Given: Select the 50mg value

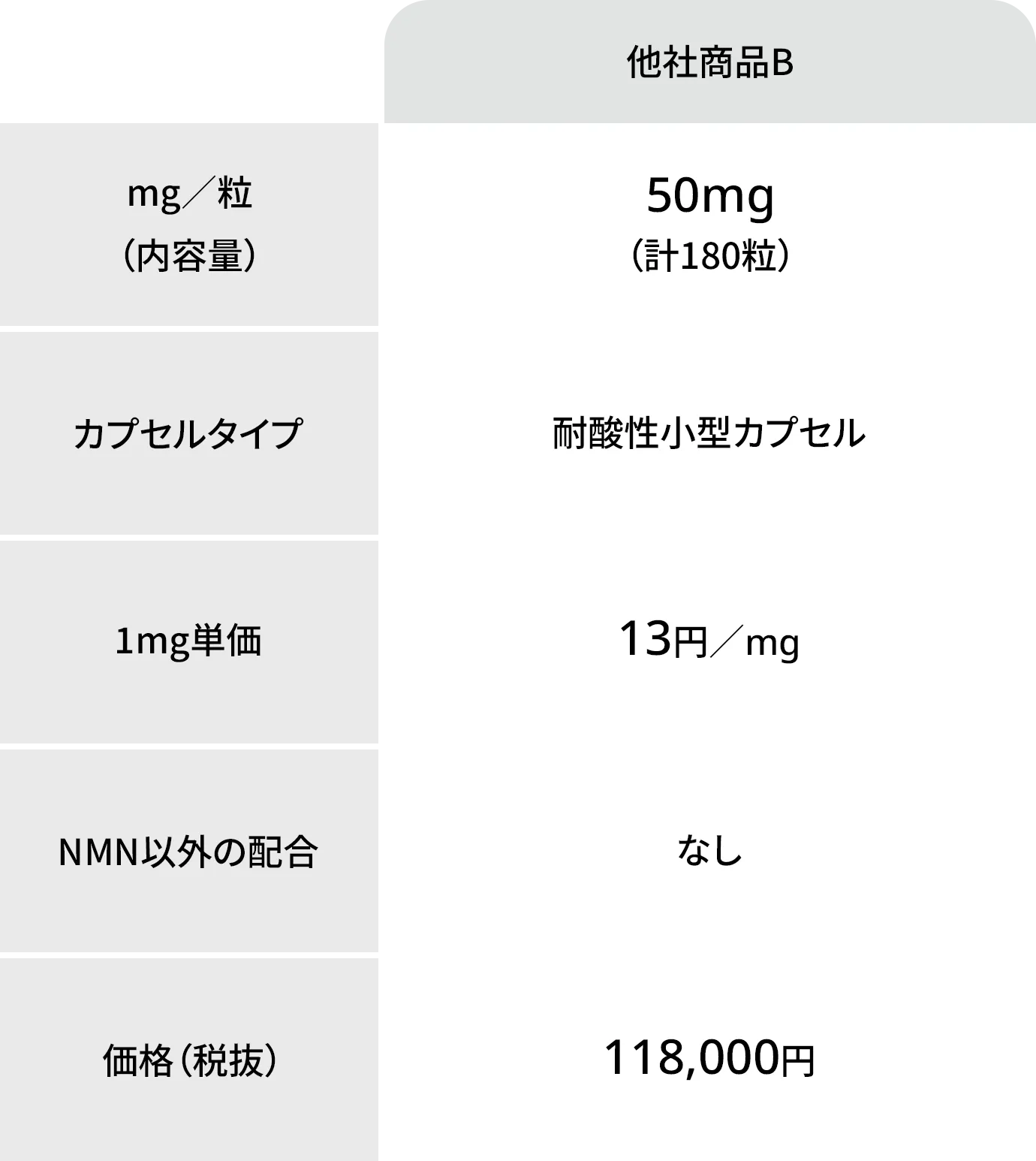Looking at the screenshot, I should 709,197.
